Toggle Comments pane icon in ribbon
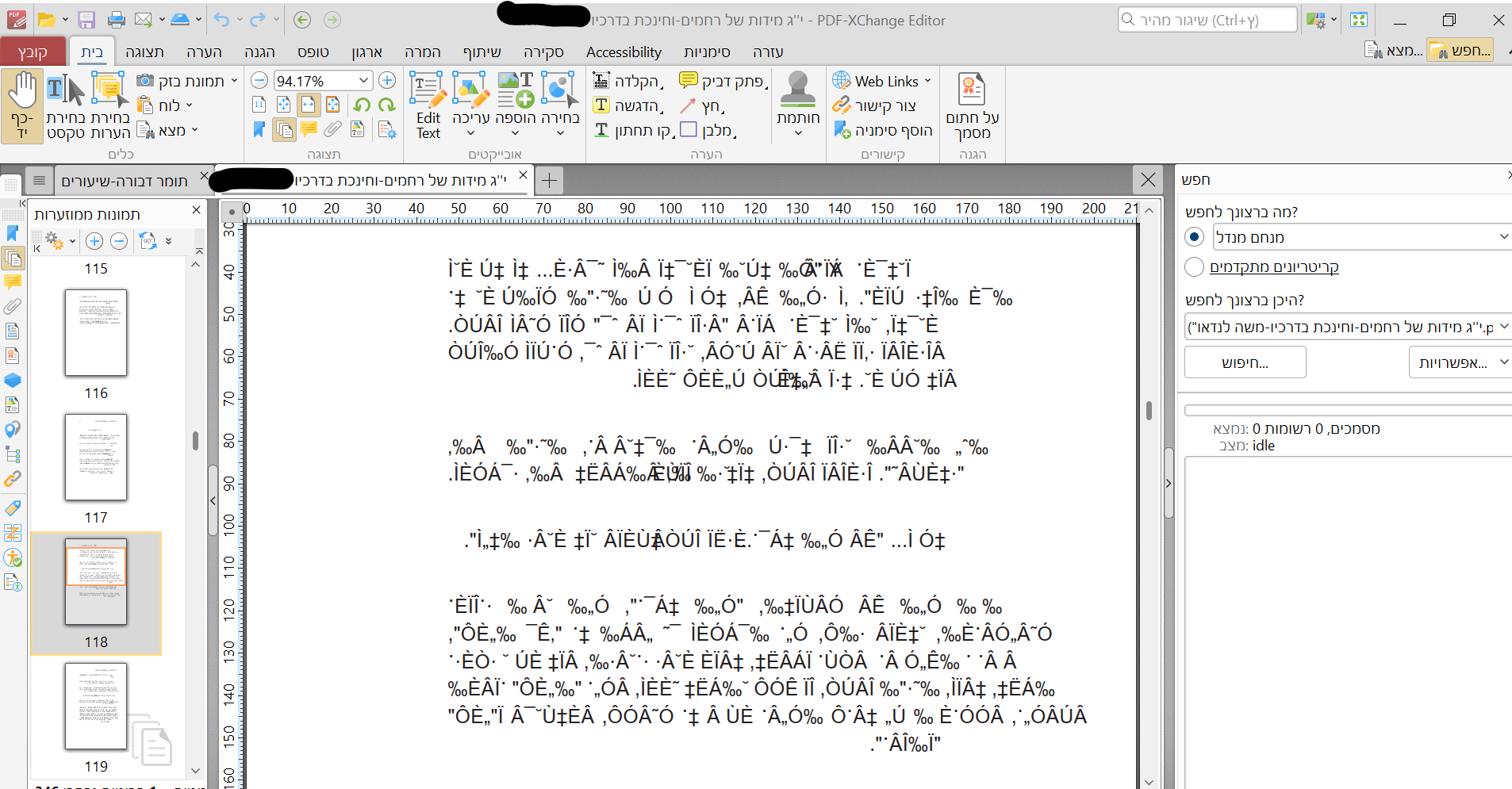The height and width of the screenshot is (789, 1512). 309,129
